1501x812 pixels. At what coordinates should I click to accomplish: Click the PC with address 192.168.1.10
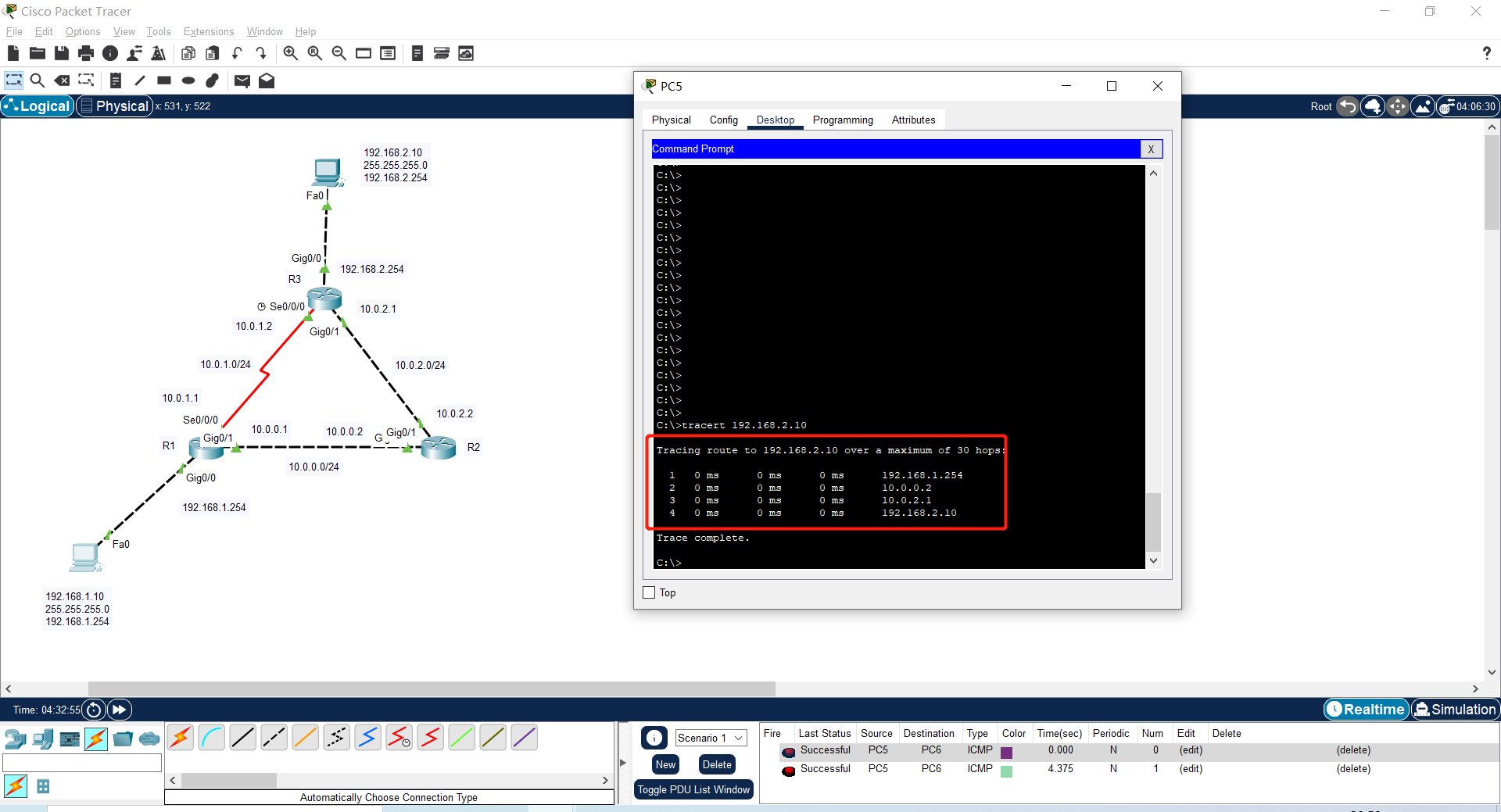(84, 556)
